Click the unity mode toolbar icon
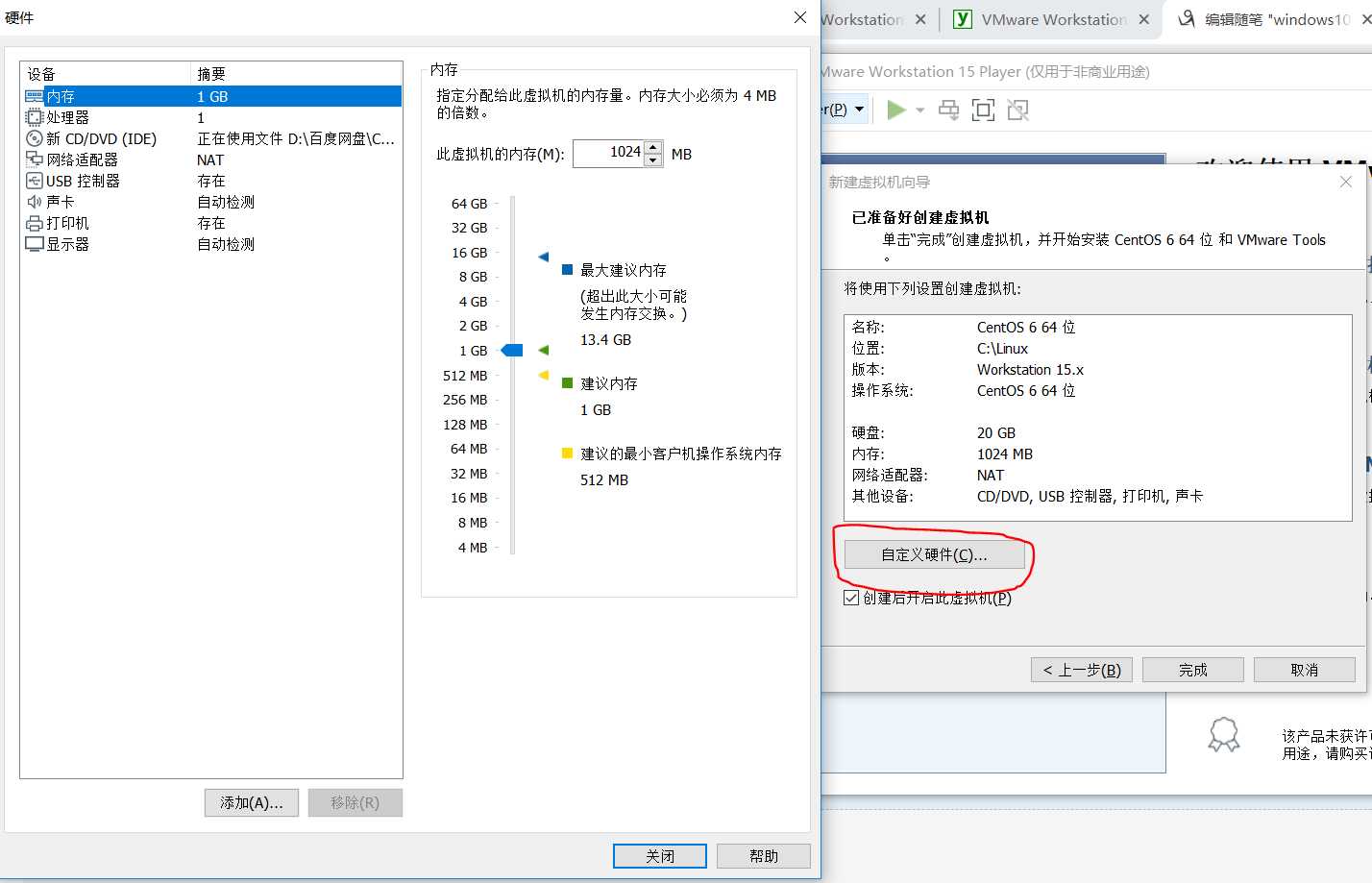This screenshot has width=1372, height=883. (1017, 110)
